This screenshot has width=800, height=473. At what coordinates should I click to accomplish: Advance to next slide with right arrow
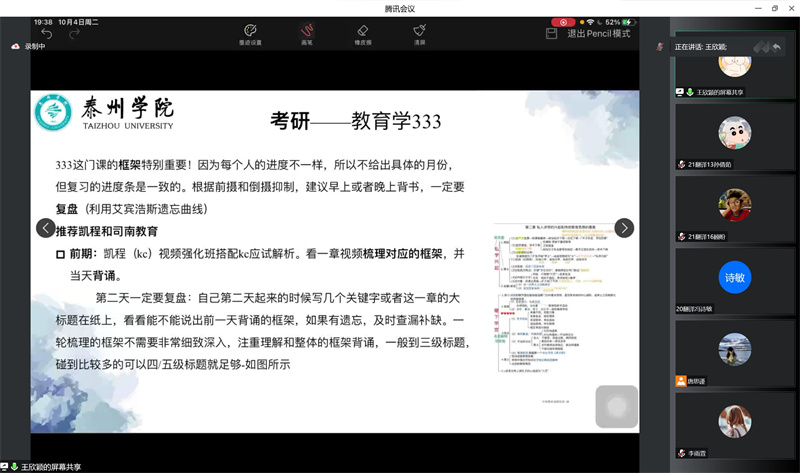pyautogui.click(x=624, y=228)
